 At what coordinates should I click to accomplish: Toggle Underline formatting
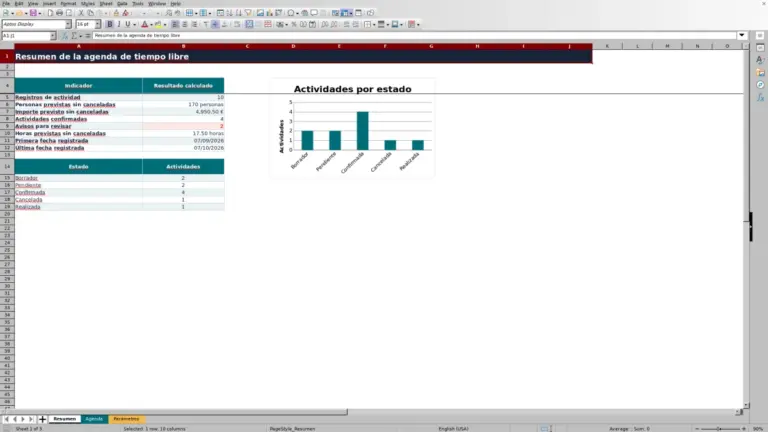coord(127,24)
